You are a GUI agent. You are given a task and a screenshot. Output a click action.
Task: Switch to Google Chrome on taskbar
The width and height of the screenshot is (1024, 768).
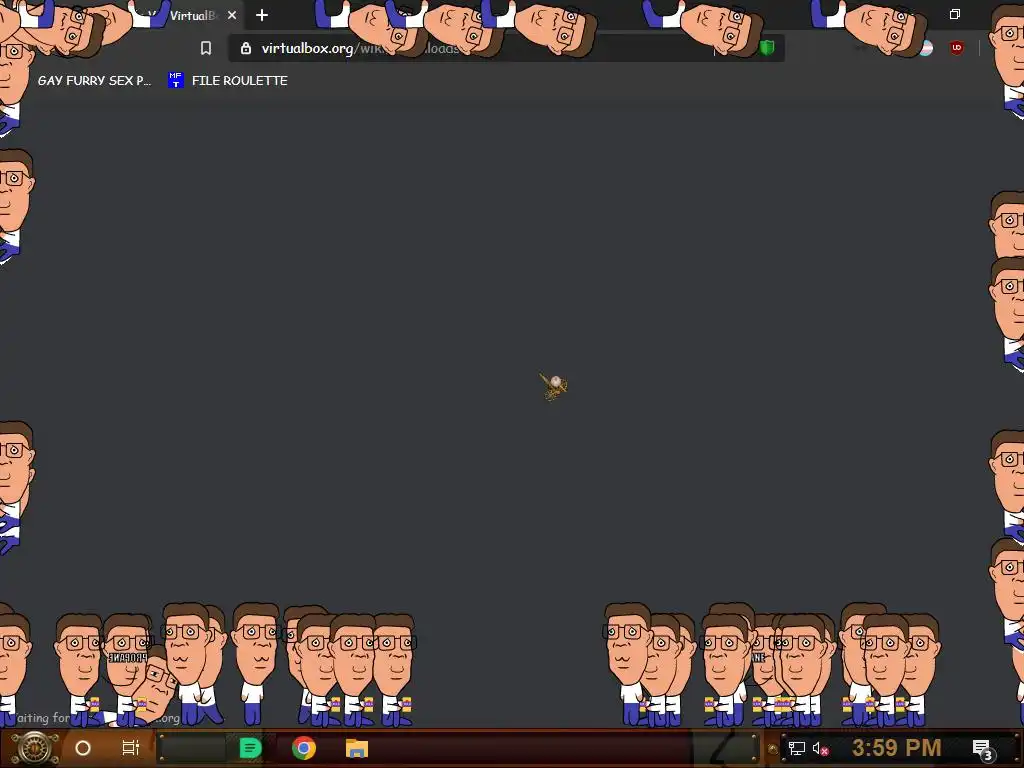[304, 748]
